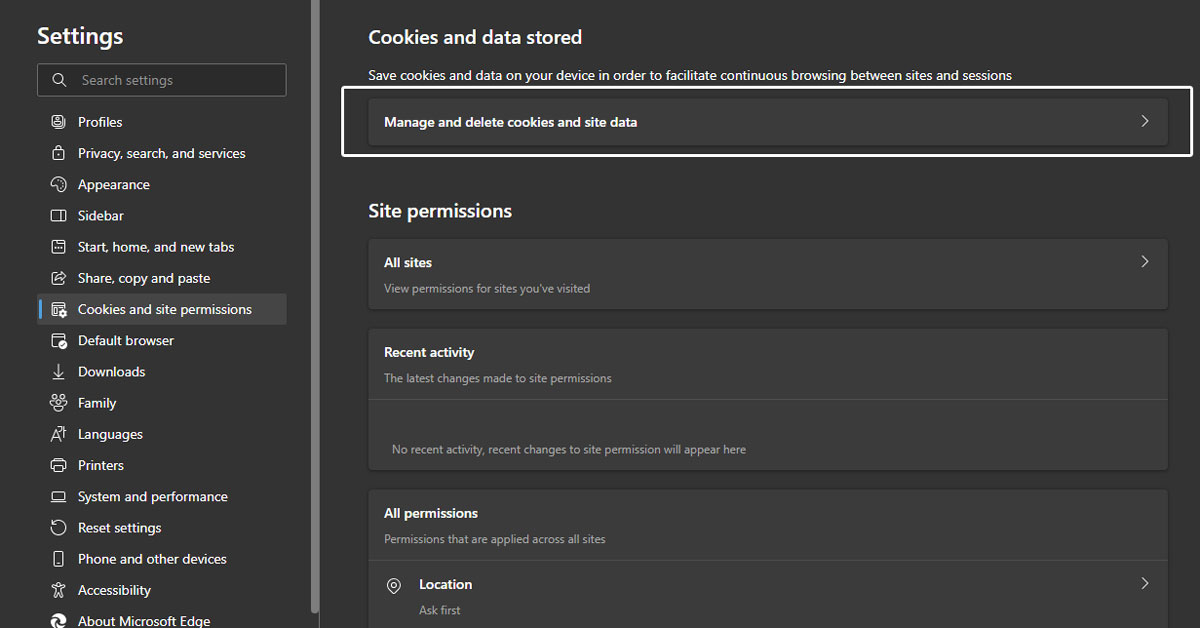Click the Share, copy and paste icon
This screenshot has width=1200, height=628.
pos(58,278)
